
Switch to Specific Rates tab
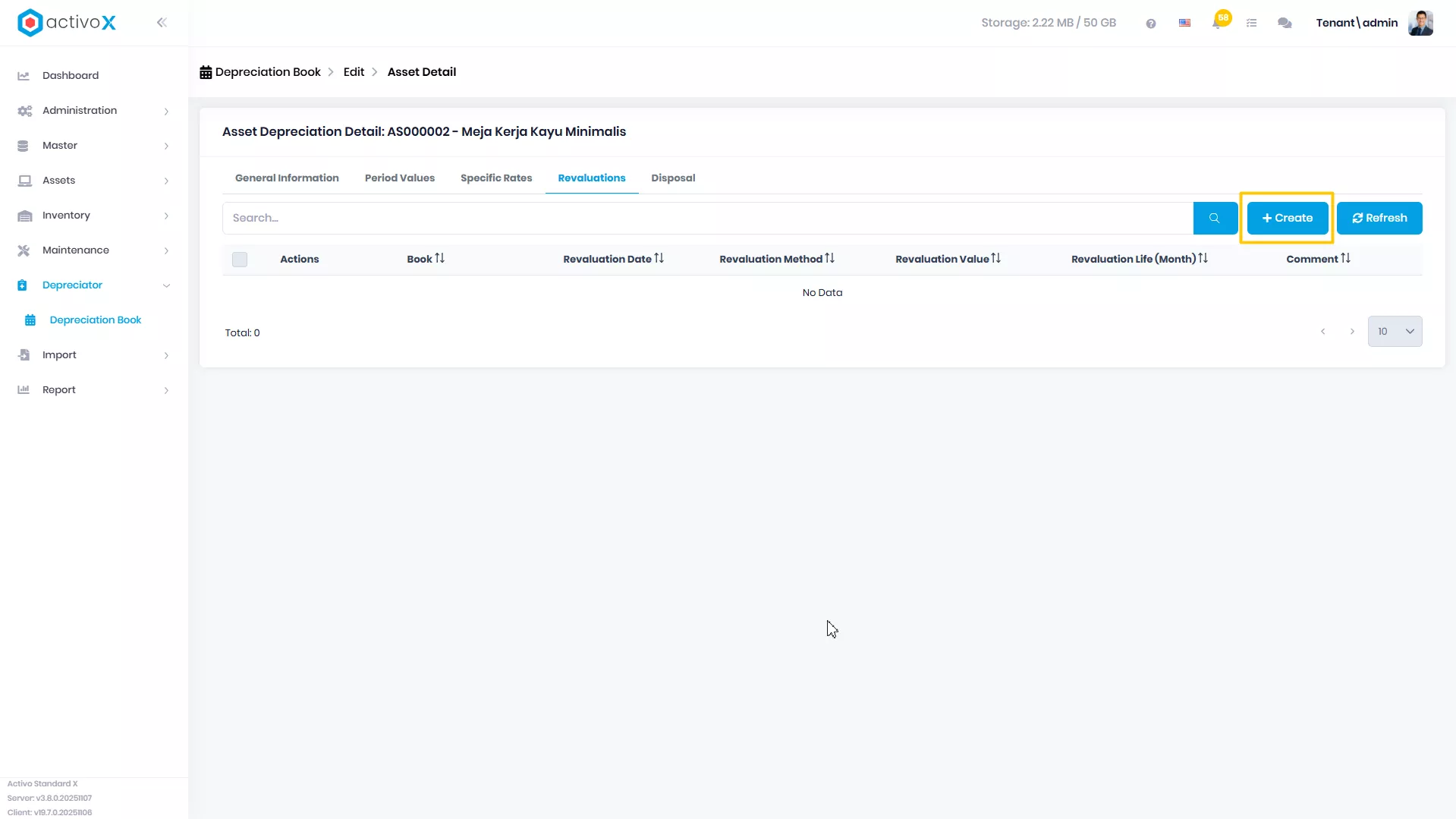pos(496,178)
